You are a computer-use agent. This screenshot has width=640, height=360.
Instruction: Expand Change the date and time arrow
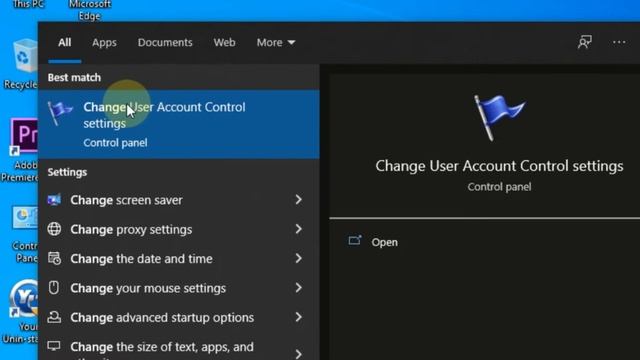pyautogui.click(x=299, y=258)
